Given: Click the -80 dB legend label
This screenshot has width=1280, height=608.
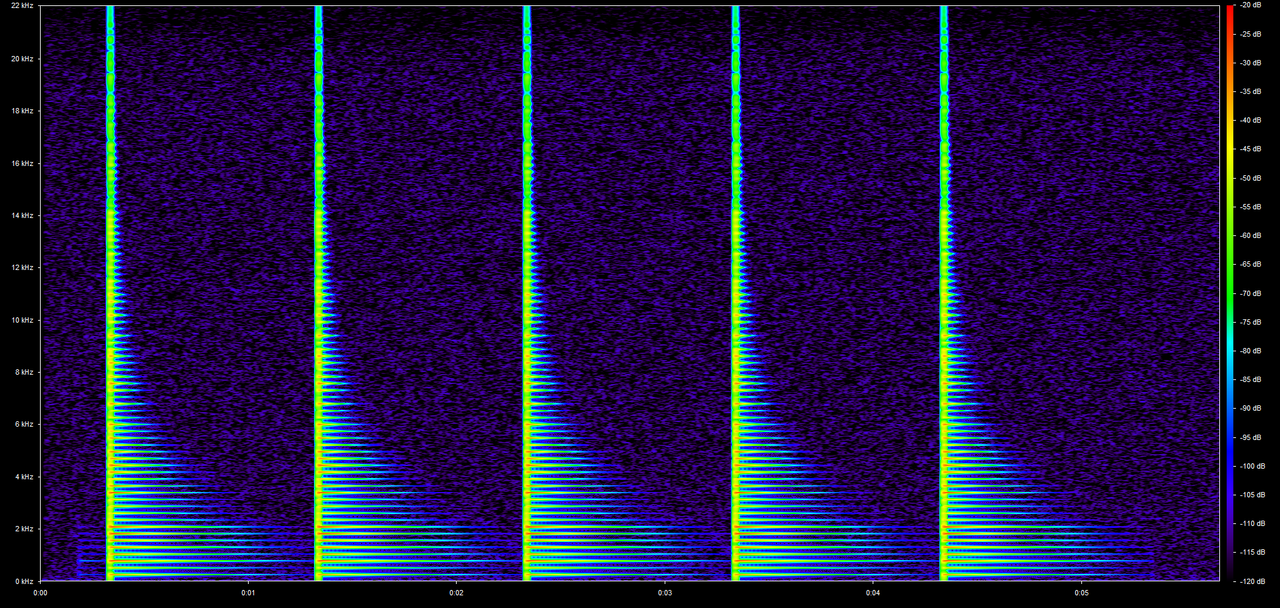Looking at the screenshot, I should click(x=1251, y=351).
